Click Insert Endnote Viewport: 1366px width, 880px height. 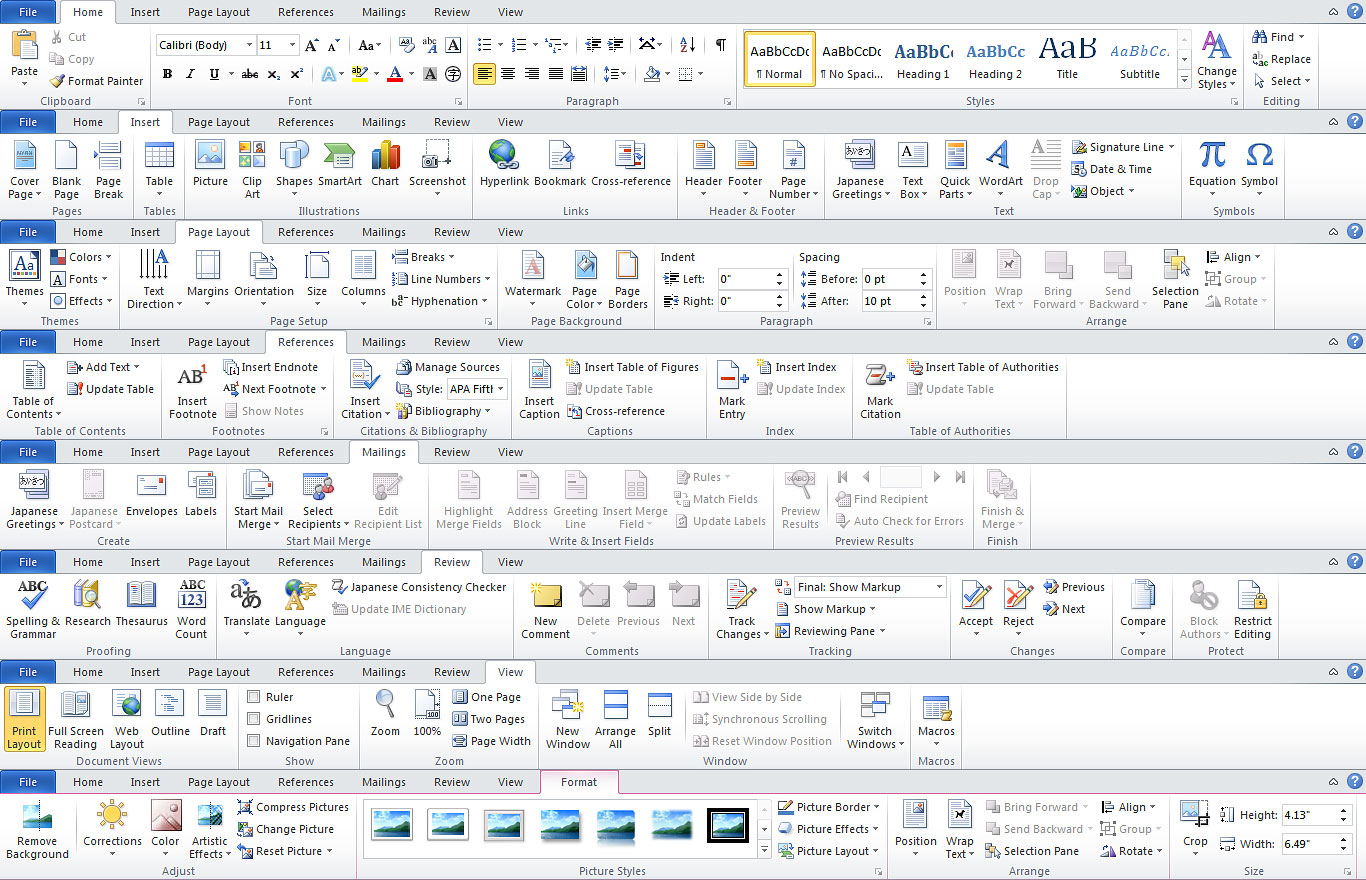coord(270,367)
